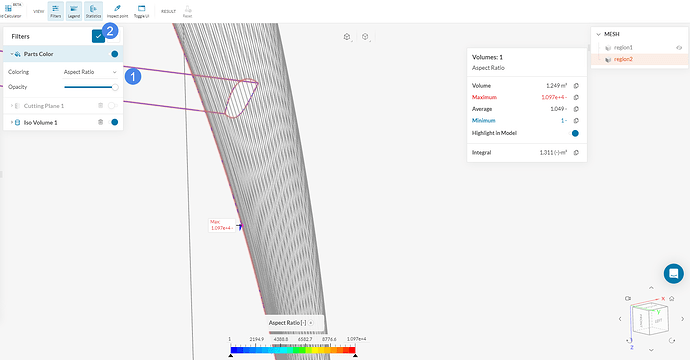
Task: Click the Reset result icon
Action: [187, 11]
